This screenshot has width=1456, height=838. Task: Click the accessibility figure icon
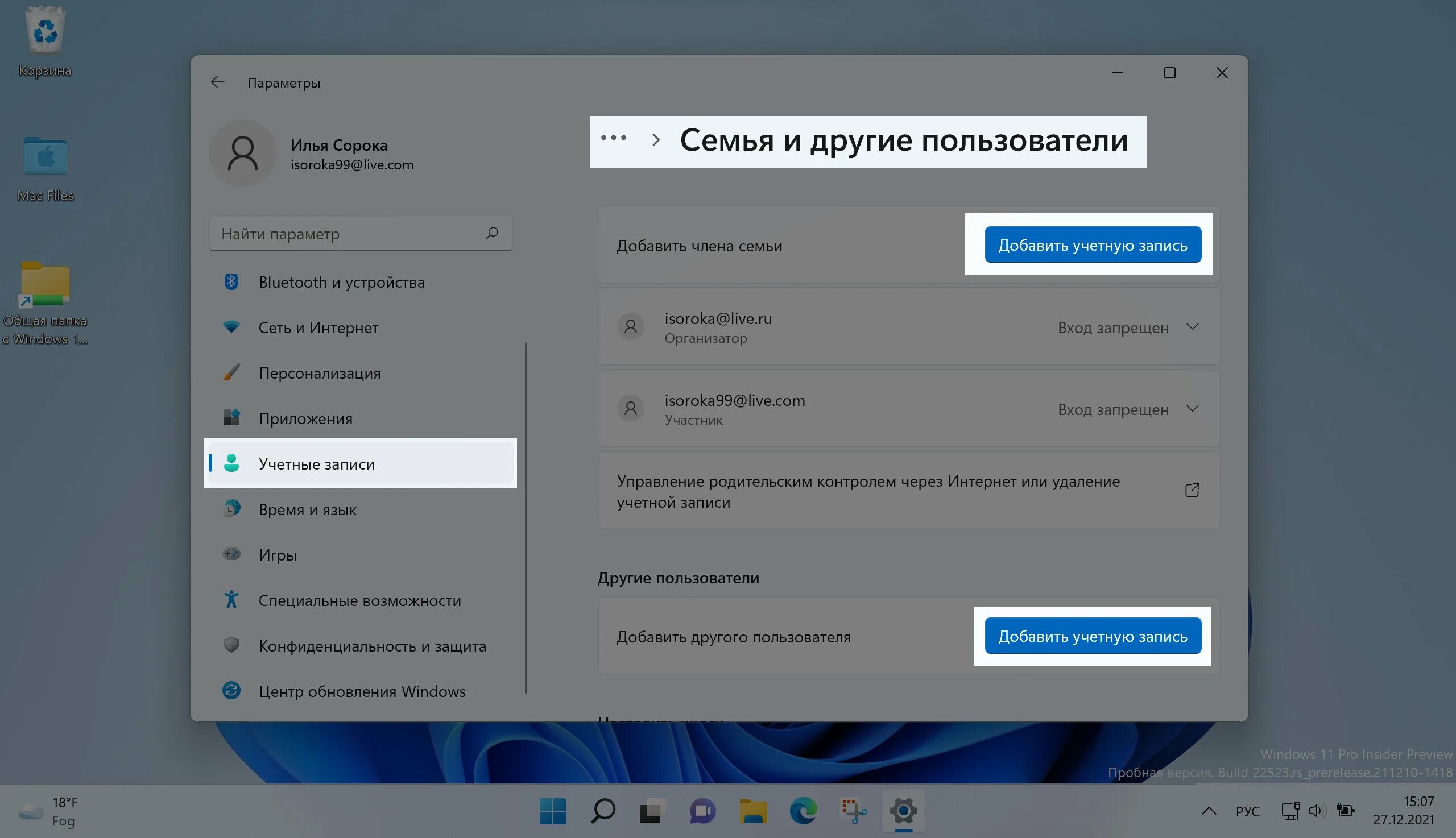click(231, 600)
